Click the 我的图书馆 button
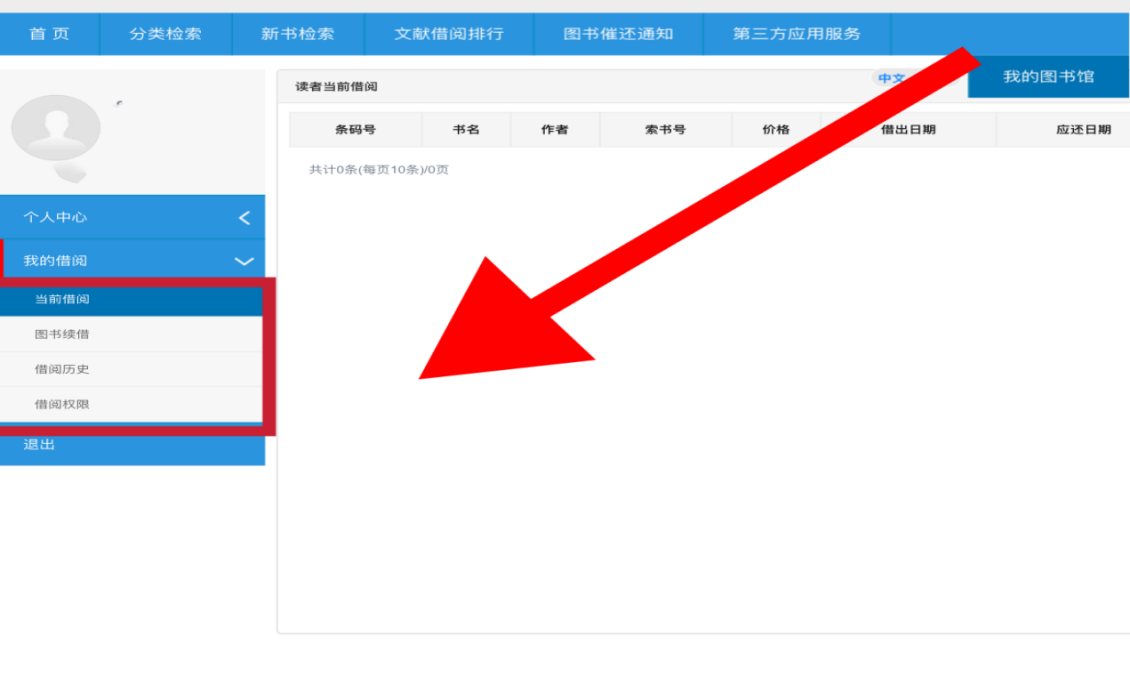The image size is (1130, 677). pyautogui.click(x=1048, y=77)
